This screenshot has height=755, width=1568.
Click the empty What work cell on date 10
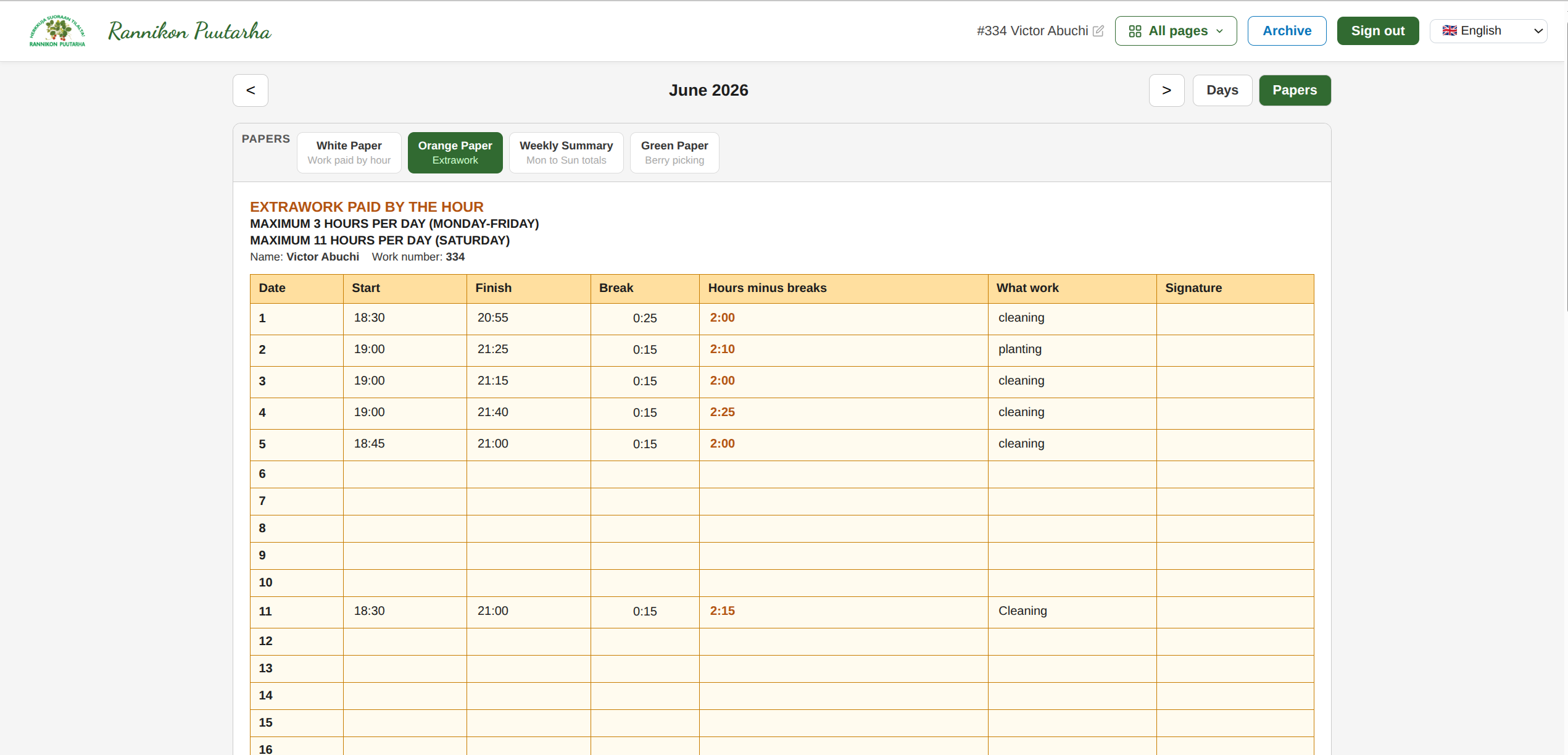pos(1072,583)
